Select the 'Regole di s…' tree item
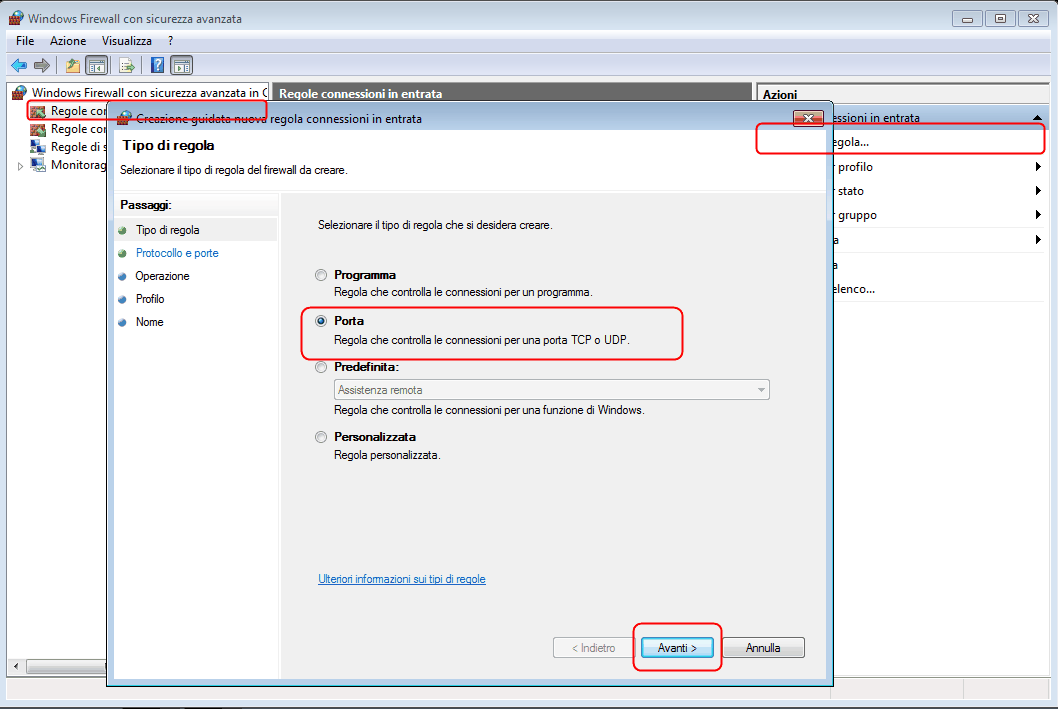The image size is (1058, 709). [x=77, y=147]
